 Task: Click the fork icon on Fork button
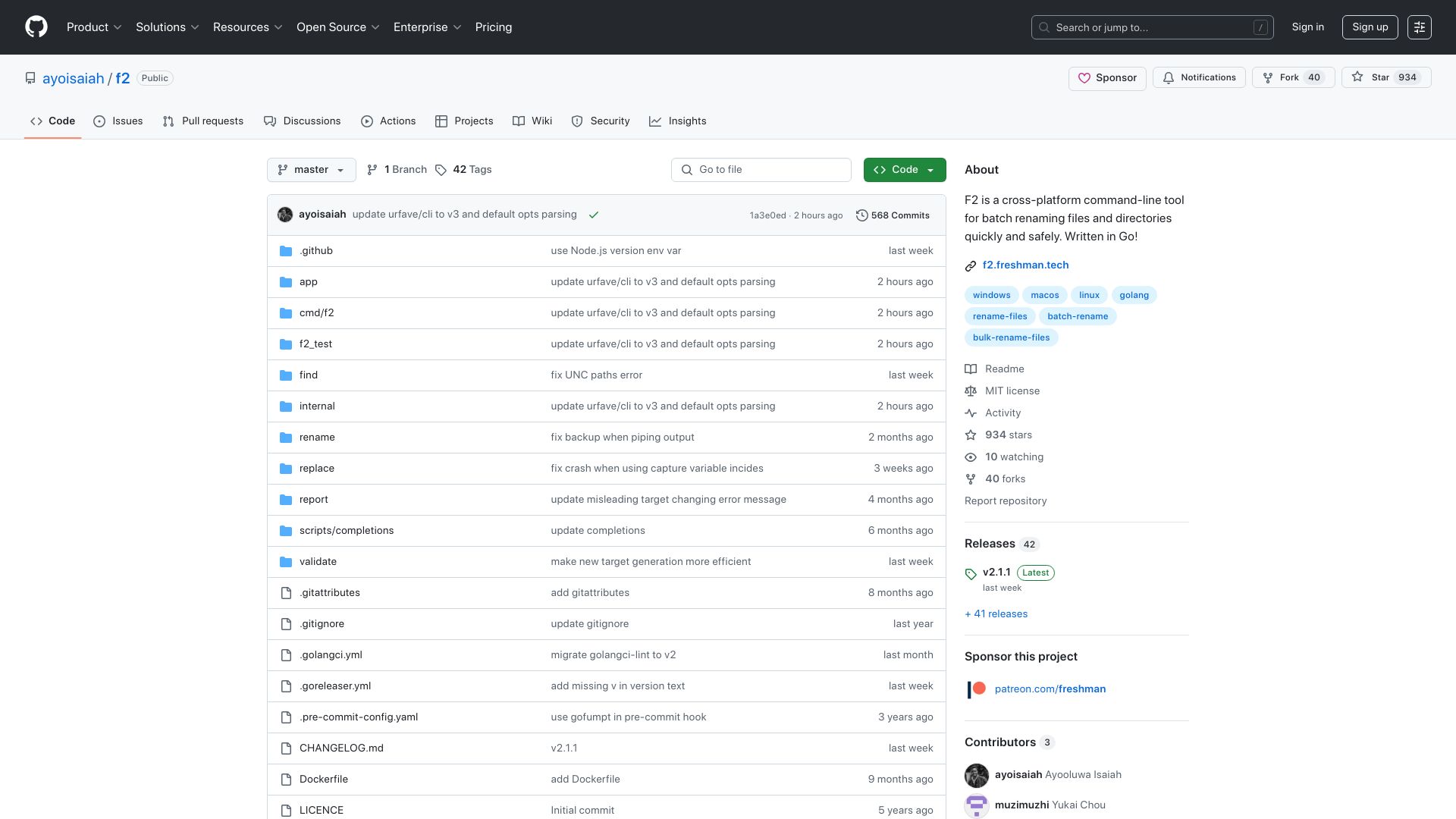pos(1268,78)
